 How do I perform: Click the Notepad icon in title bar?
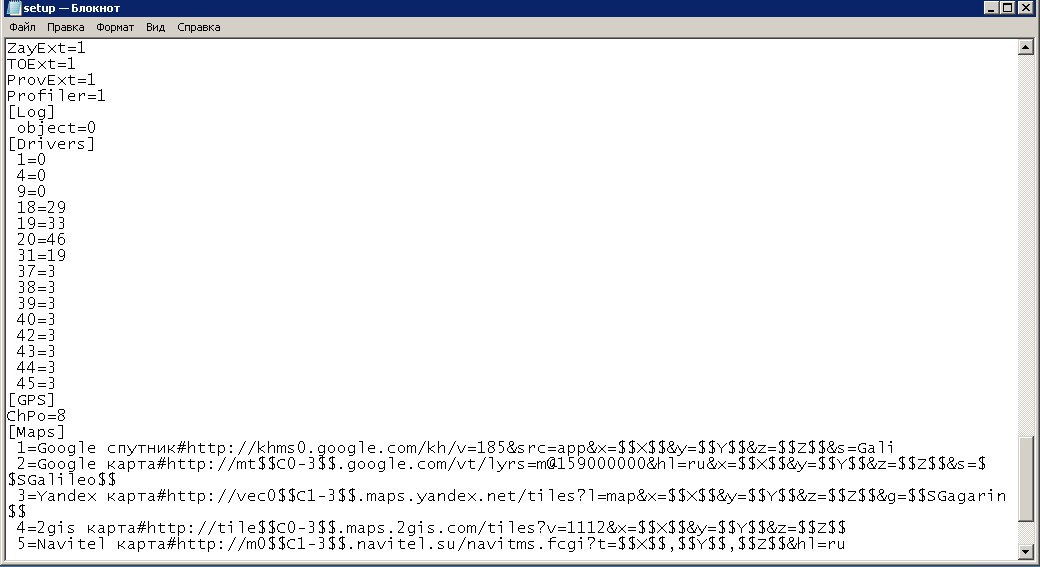click(13, 8)
